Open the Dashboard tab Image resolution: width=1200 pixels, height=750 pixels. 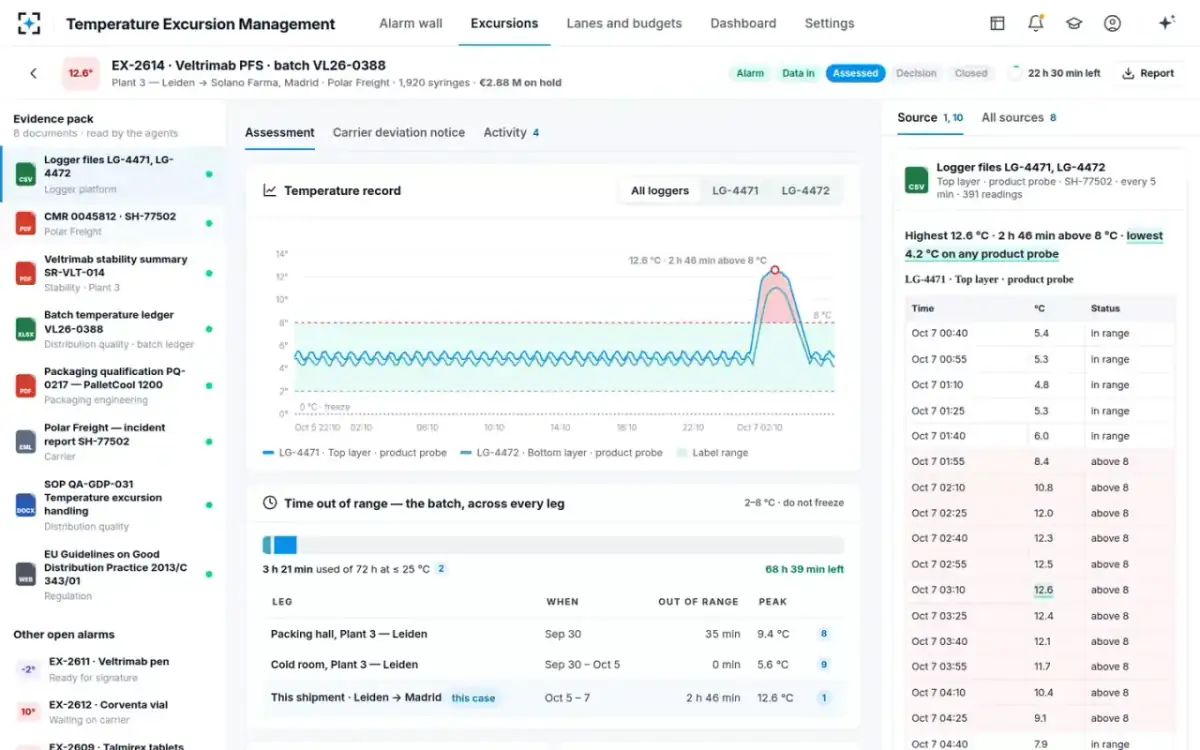pyautogui.click(x=743, y=23)
